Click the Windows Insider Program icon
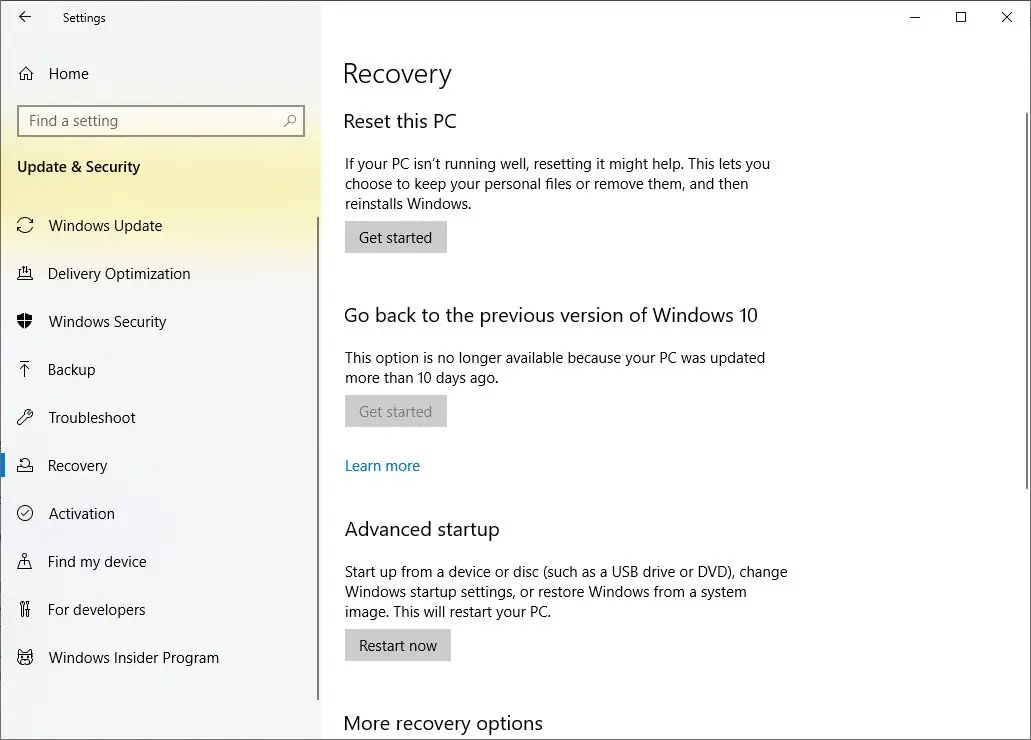Image resolution: width=1031 pixels, height=740 pixels. tap(26, 658)
